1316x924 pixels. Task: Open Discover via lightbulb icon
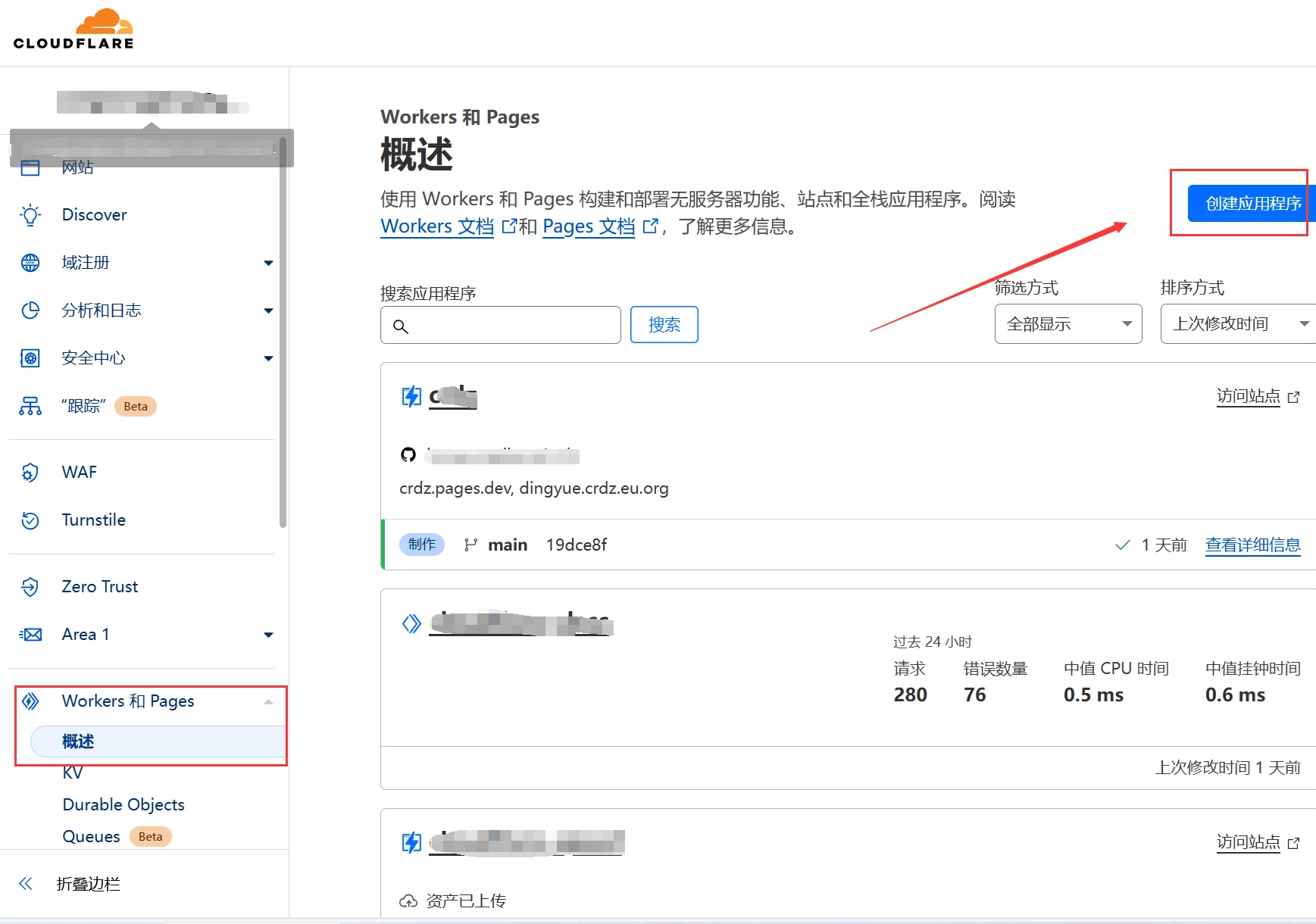[30, 215]
